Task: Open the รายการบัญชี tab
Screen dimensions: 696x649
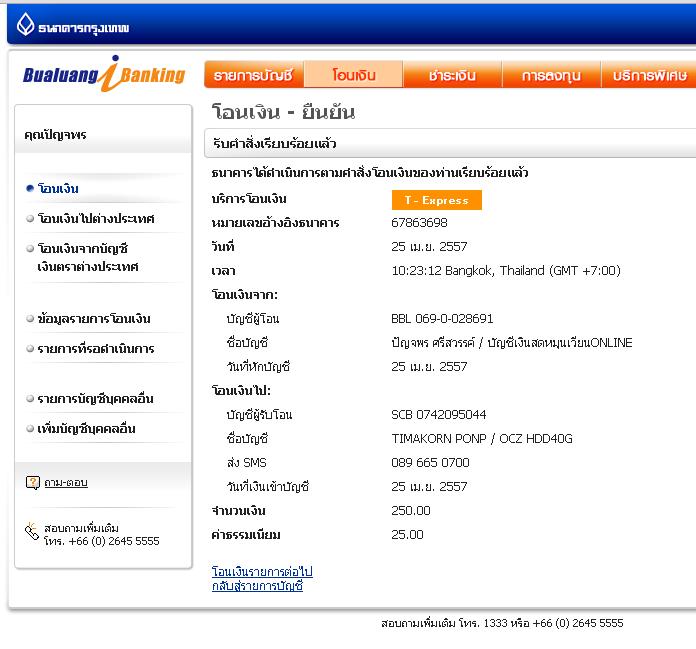Action: [x=254, y=75]
